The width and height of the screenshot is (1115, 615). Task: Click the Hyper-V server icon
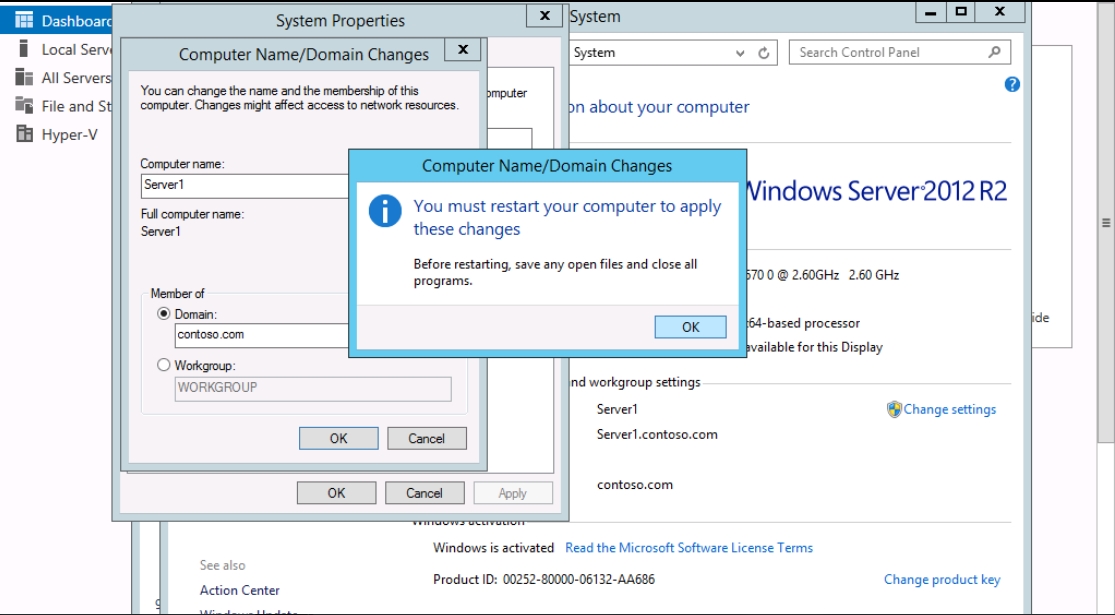point(23,134)
